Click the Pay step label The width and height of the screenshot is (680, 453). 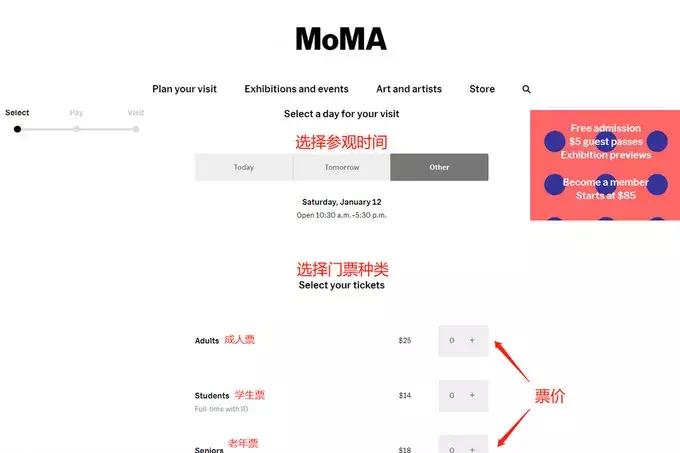[76, 113]
